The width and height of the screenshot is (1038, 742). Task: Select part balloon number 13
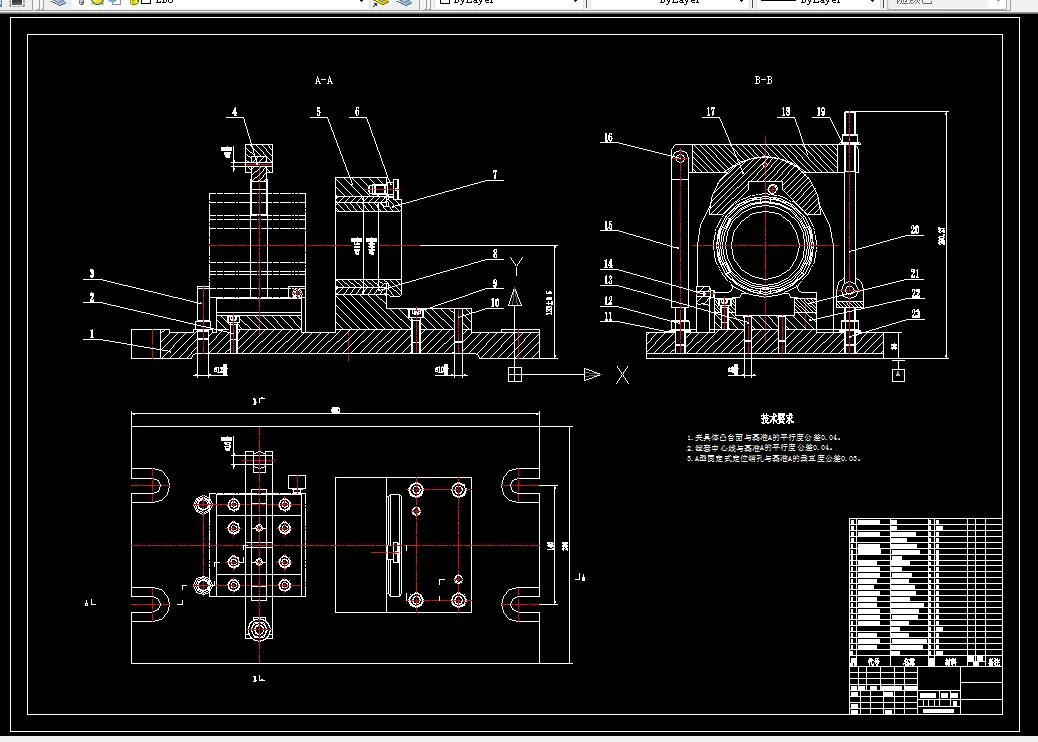coord(608,280)
